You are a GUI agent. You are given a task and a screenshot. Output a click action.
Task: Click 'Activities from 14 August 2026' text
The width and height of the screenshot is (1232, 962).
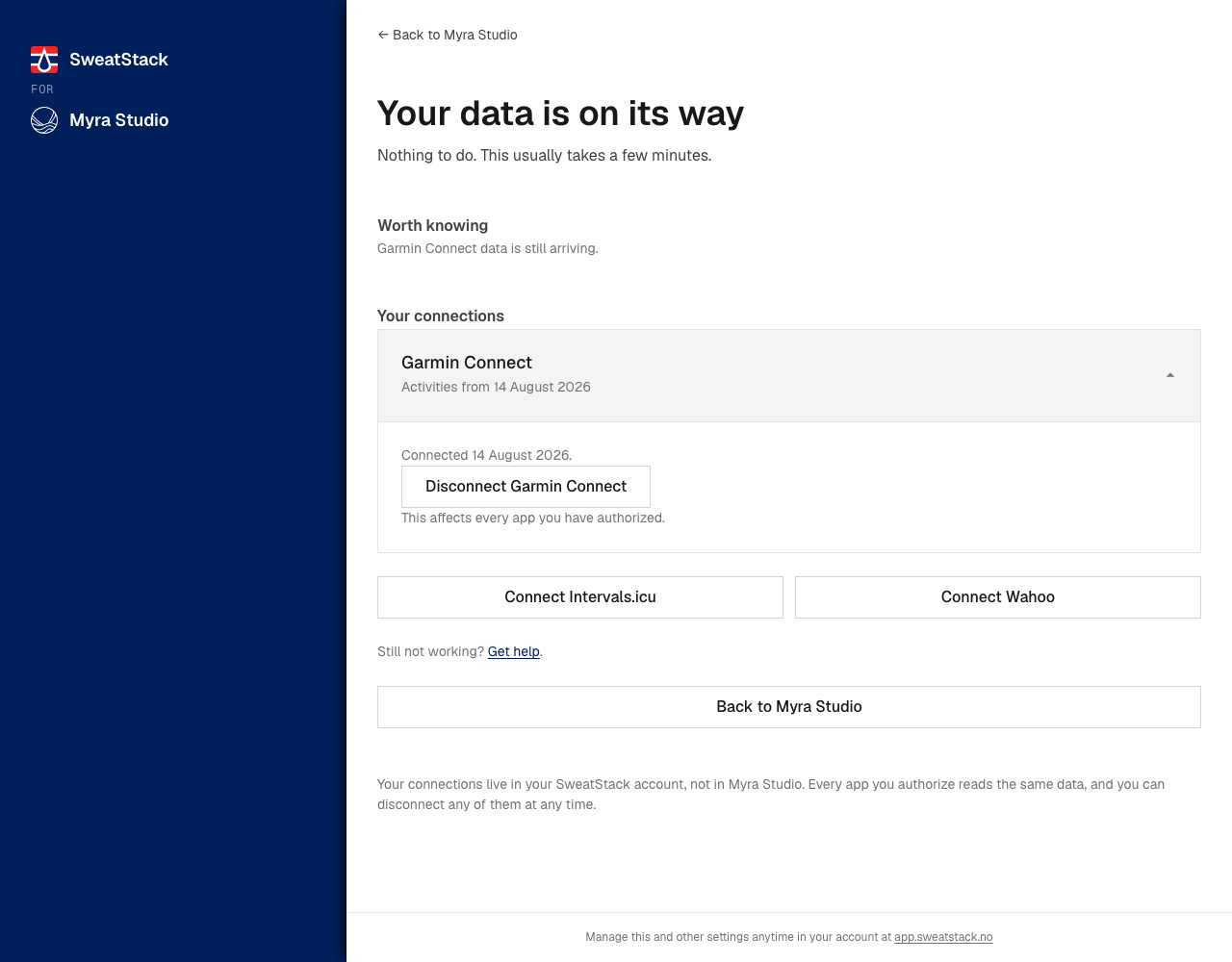coord(496,387)
